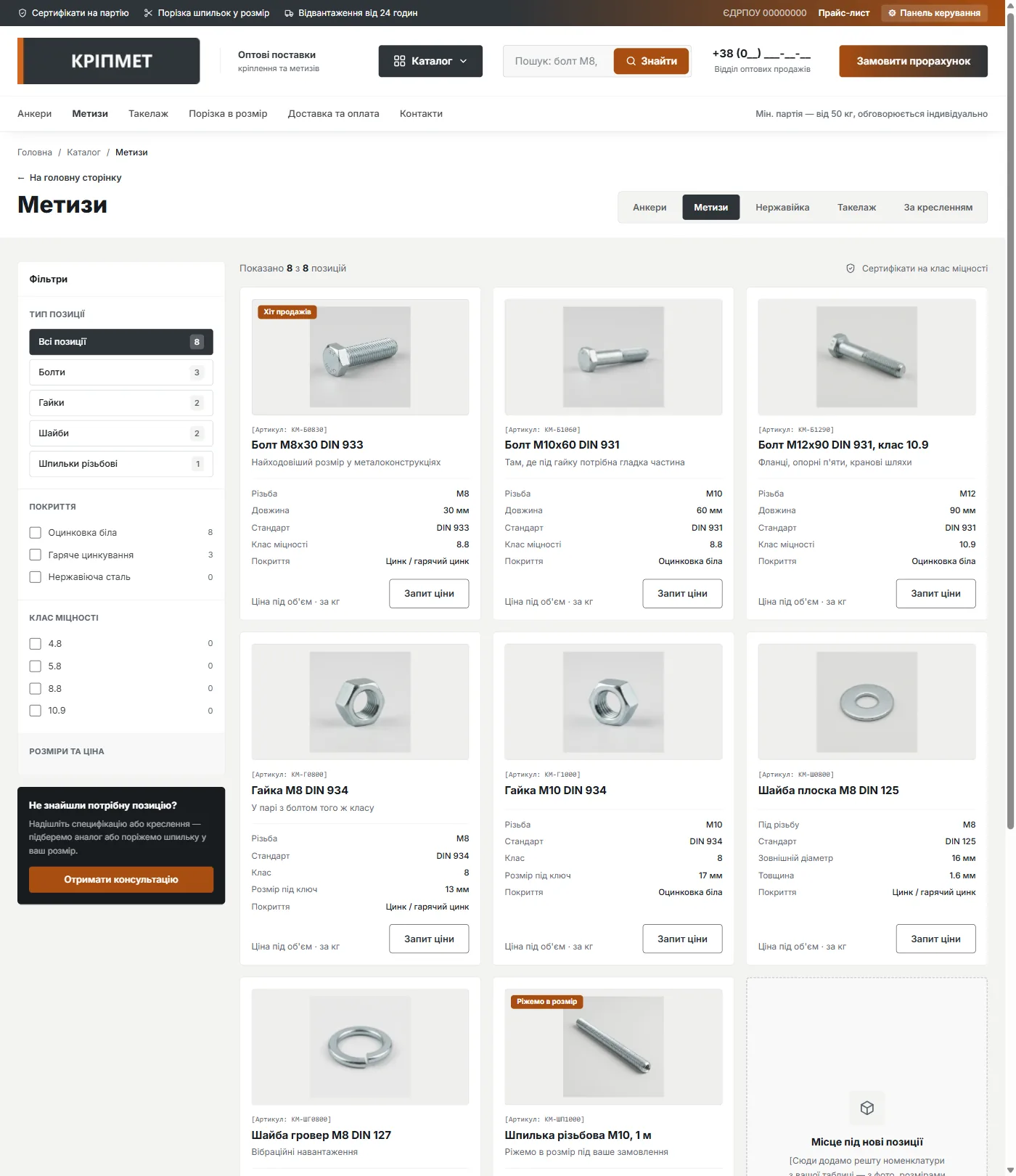The width and height of the screenshot is (1016, 1176).
Task: Click the scissors icon for Порізка шпильок
Action: click(x=149, y=13)
